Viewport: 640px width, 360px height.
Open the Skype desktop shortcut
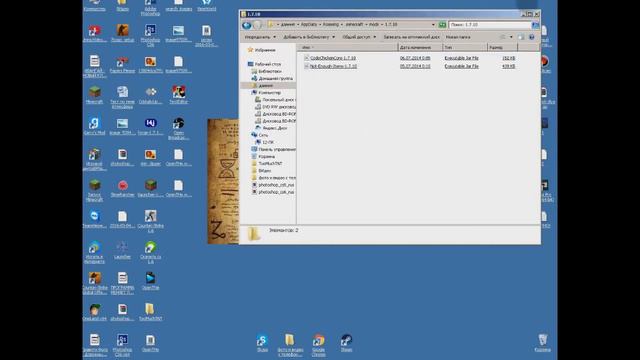coord(262,343)
